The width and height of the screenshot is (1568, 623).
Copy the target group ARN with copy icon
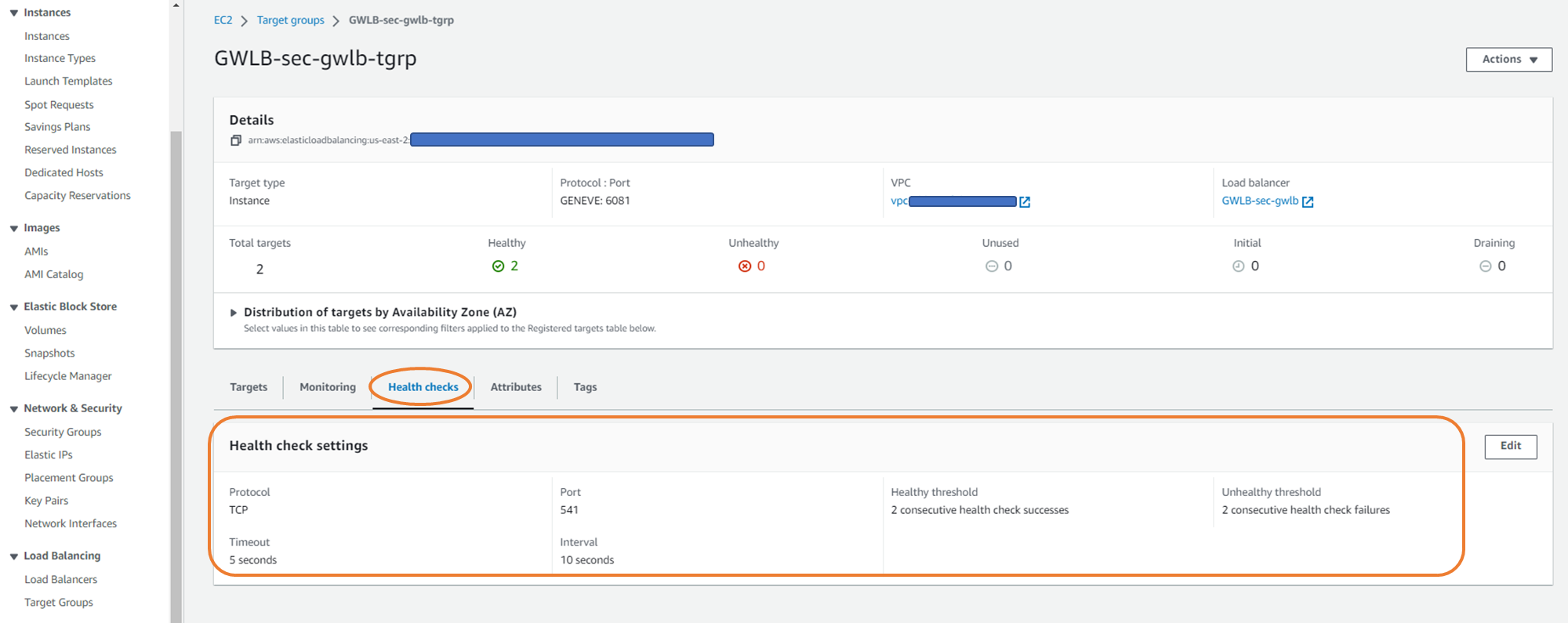pyautogui.click(x=235, y=140)
